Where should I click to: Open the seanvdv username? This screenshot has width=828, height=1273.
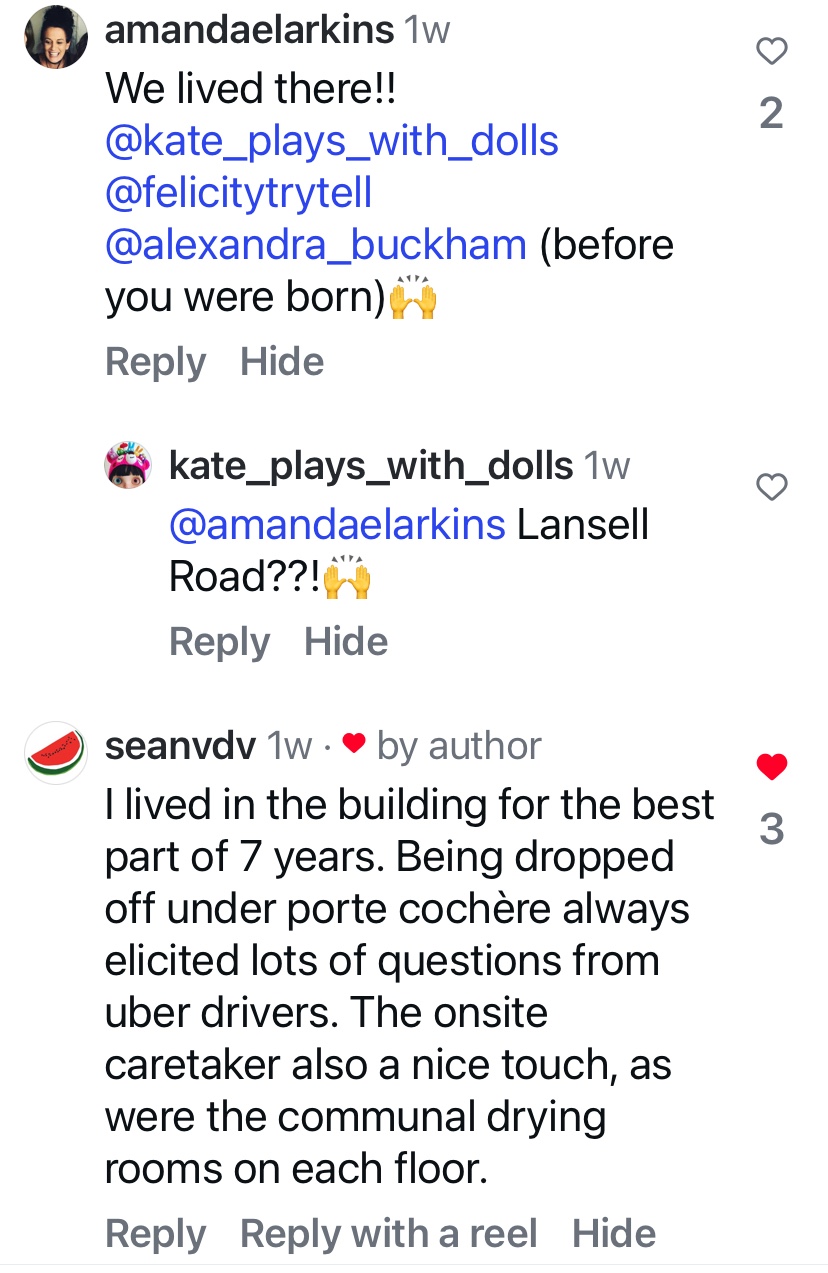[x=180, y=746]
